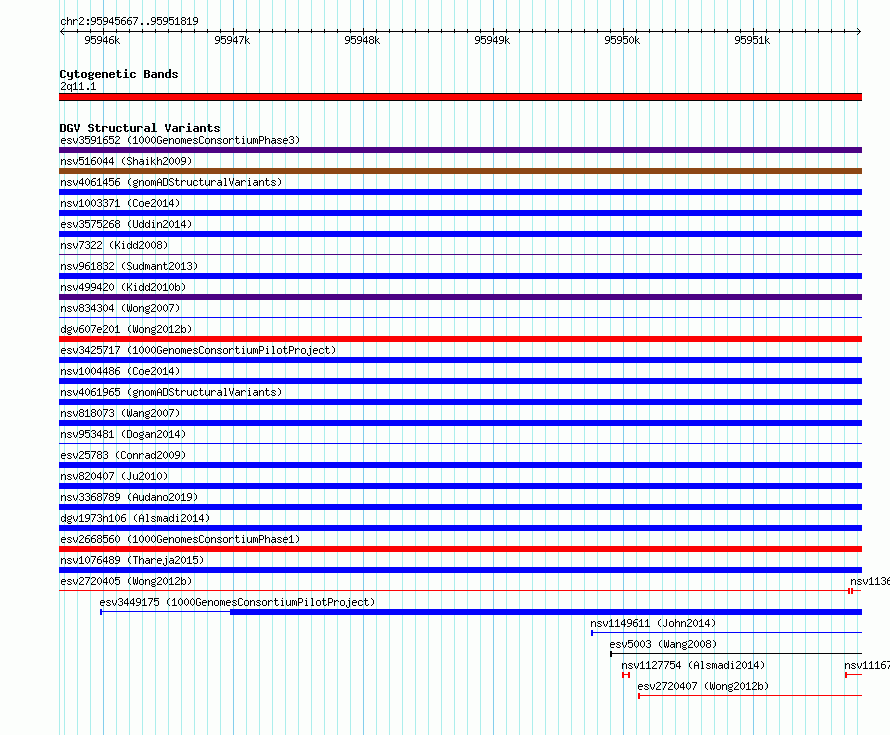Image resolution: width=890 pixels, height=735 pixels.
Task: Click the ruler's right scroll arrow
Action: [859, 32]
